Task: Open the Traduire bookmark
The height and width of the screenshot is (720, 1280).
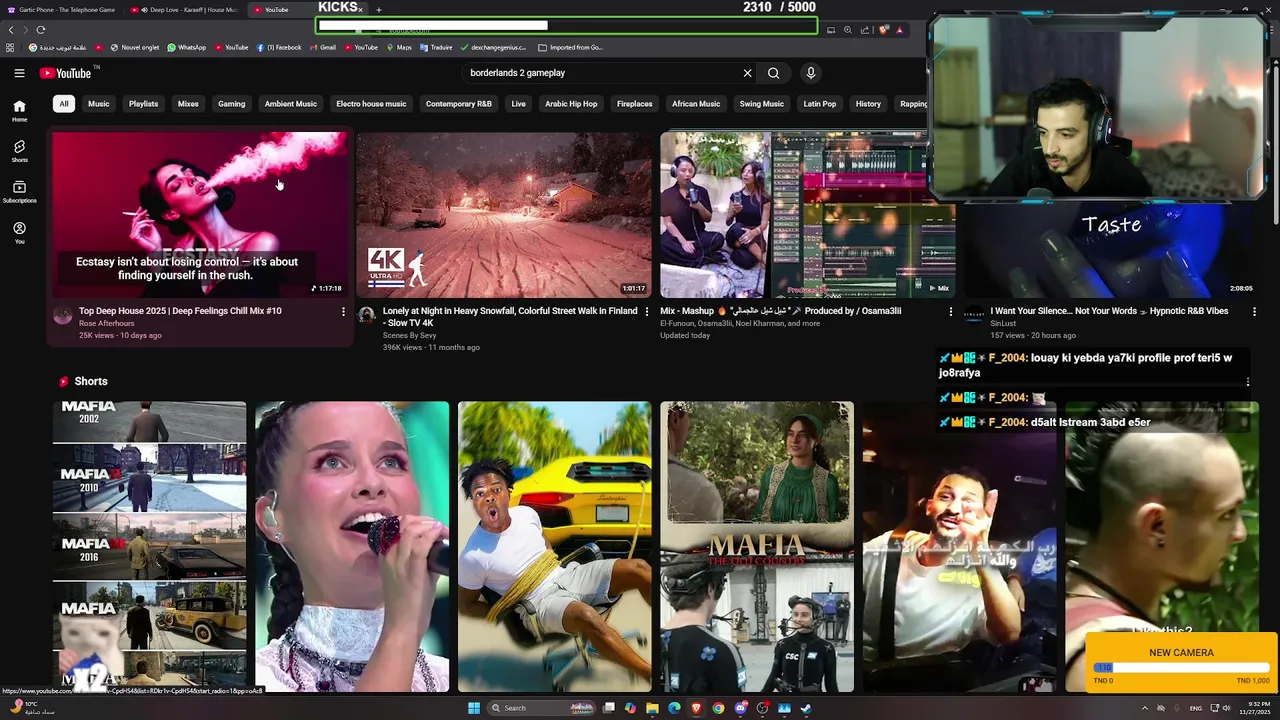Action: pyautogui.click(x=437, y=47)
